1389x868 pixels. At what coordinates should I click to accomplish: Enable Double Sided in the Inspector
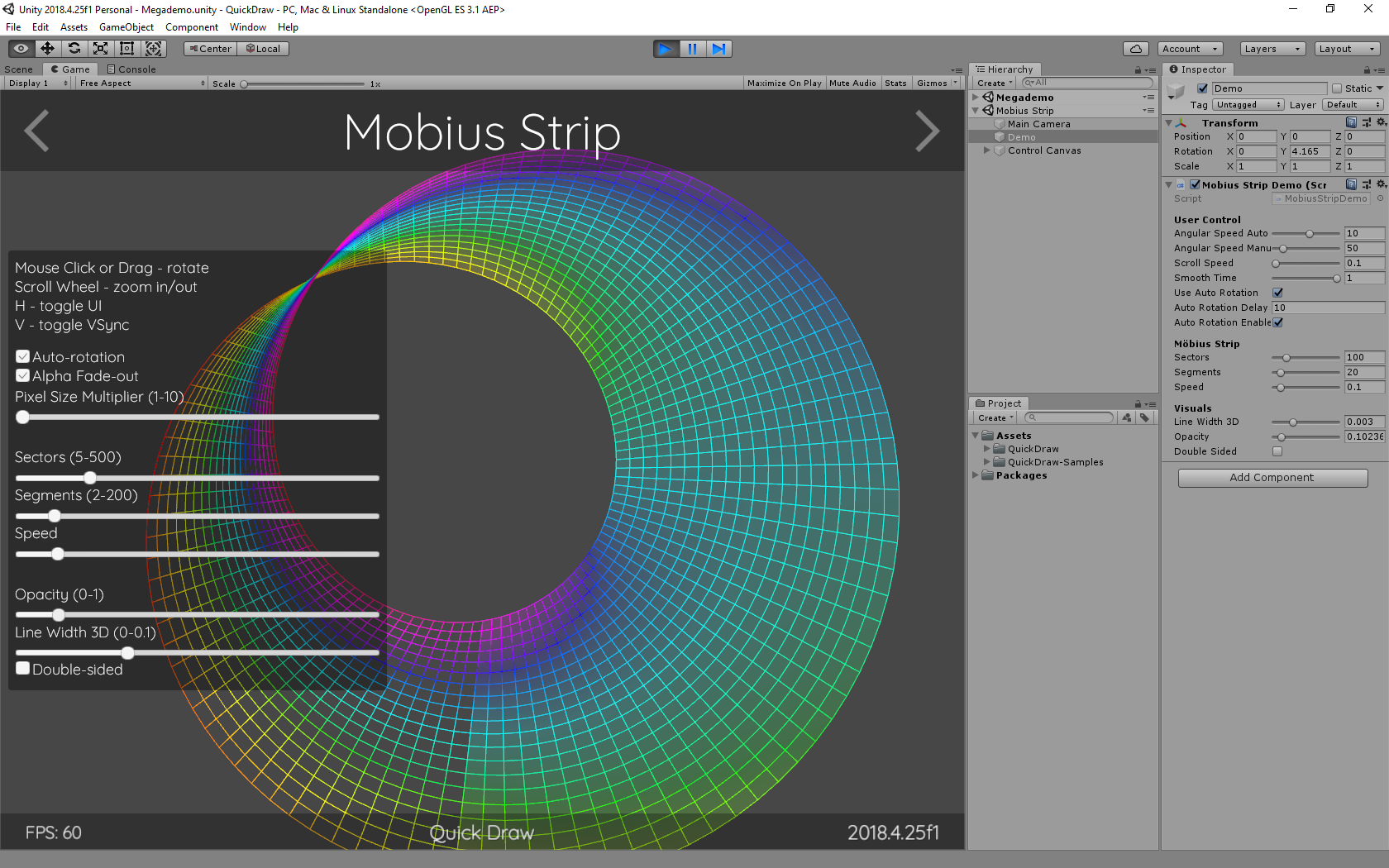point(1278,451)
